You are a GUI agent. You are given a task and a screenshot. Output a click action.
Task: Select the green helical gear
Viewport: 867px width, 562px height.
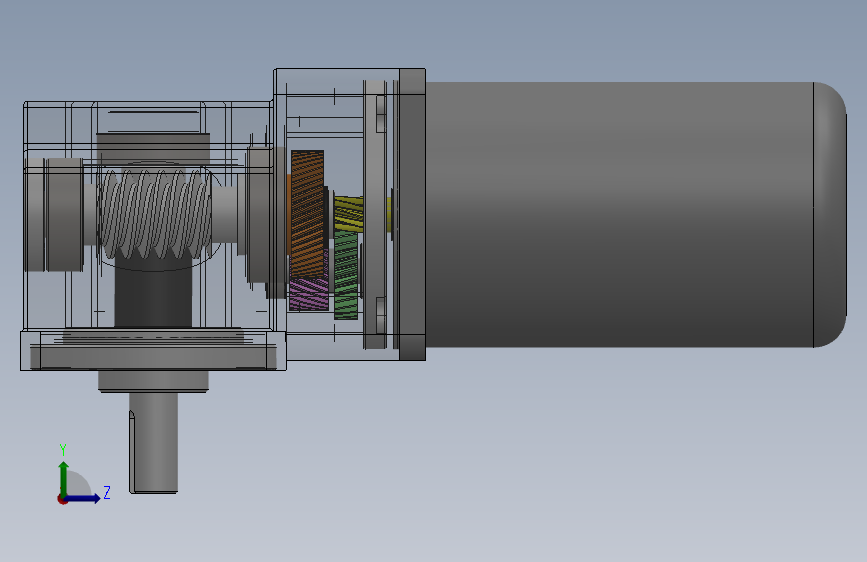pos(346,275)
